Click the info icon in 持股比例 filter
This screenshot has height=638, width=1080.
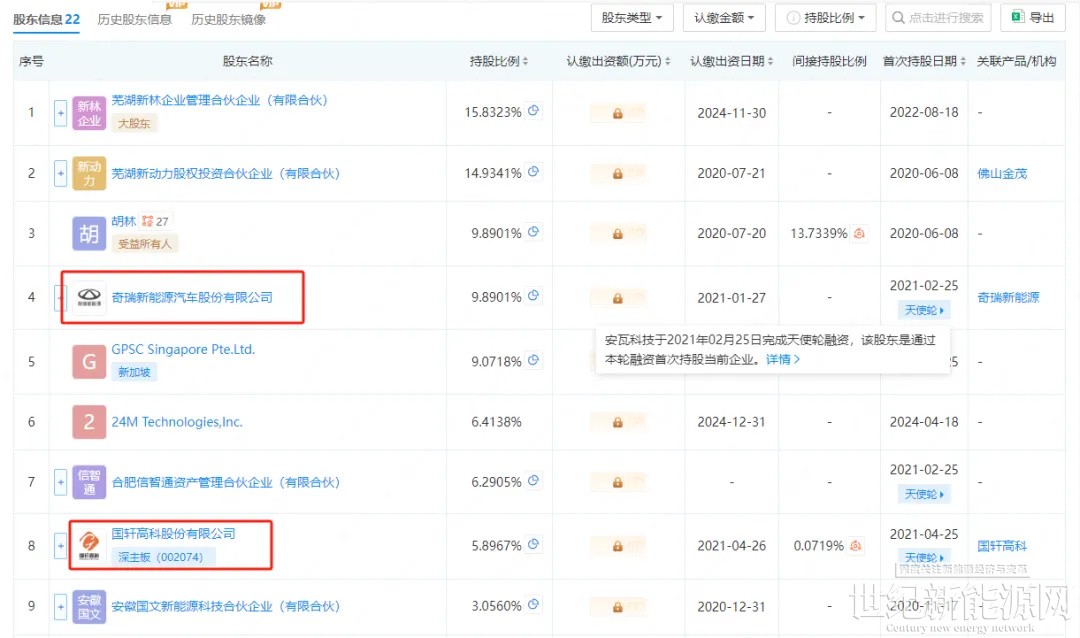click(x=793, y=18)
